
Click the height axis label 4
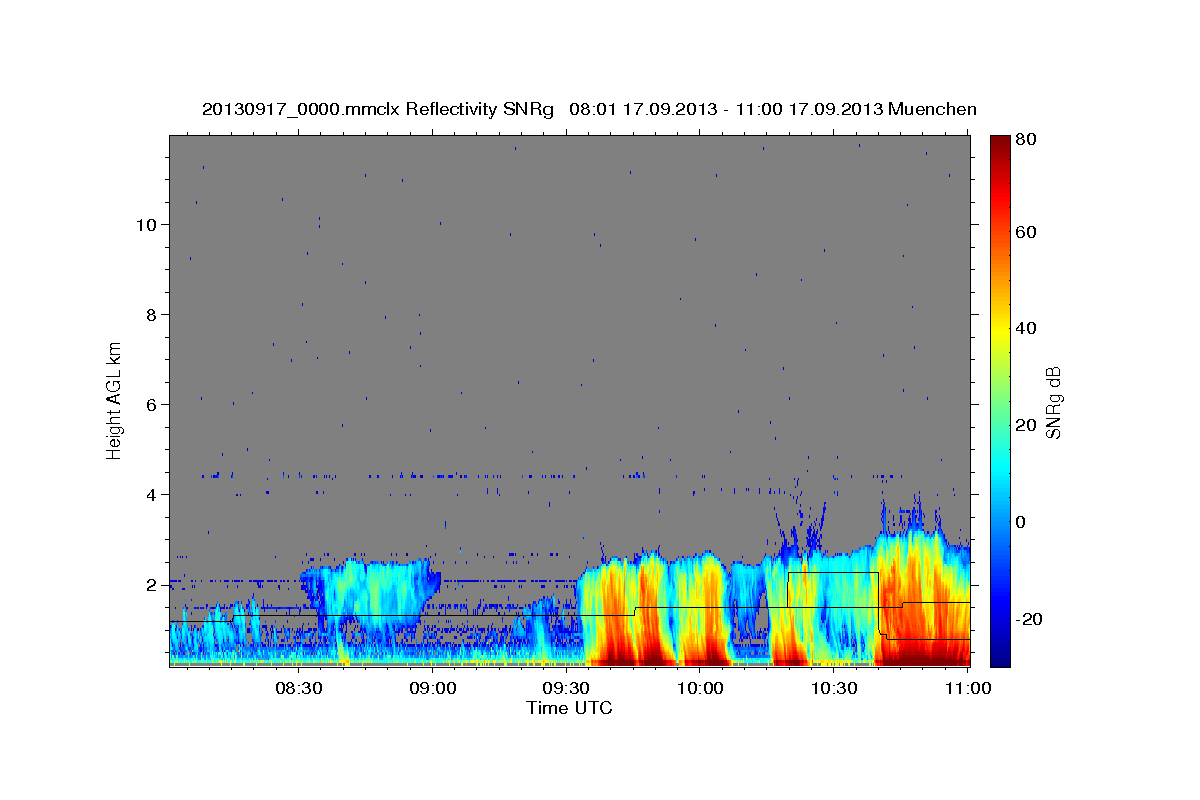[x=152, y=495]
